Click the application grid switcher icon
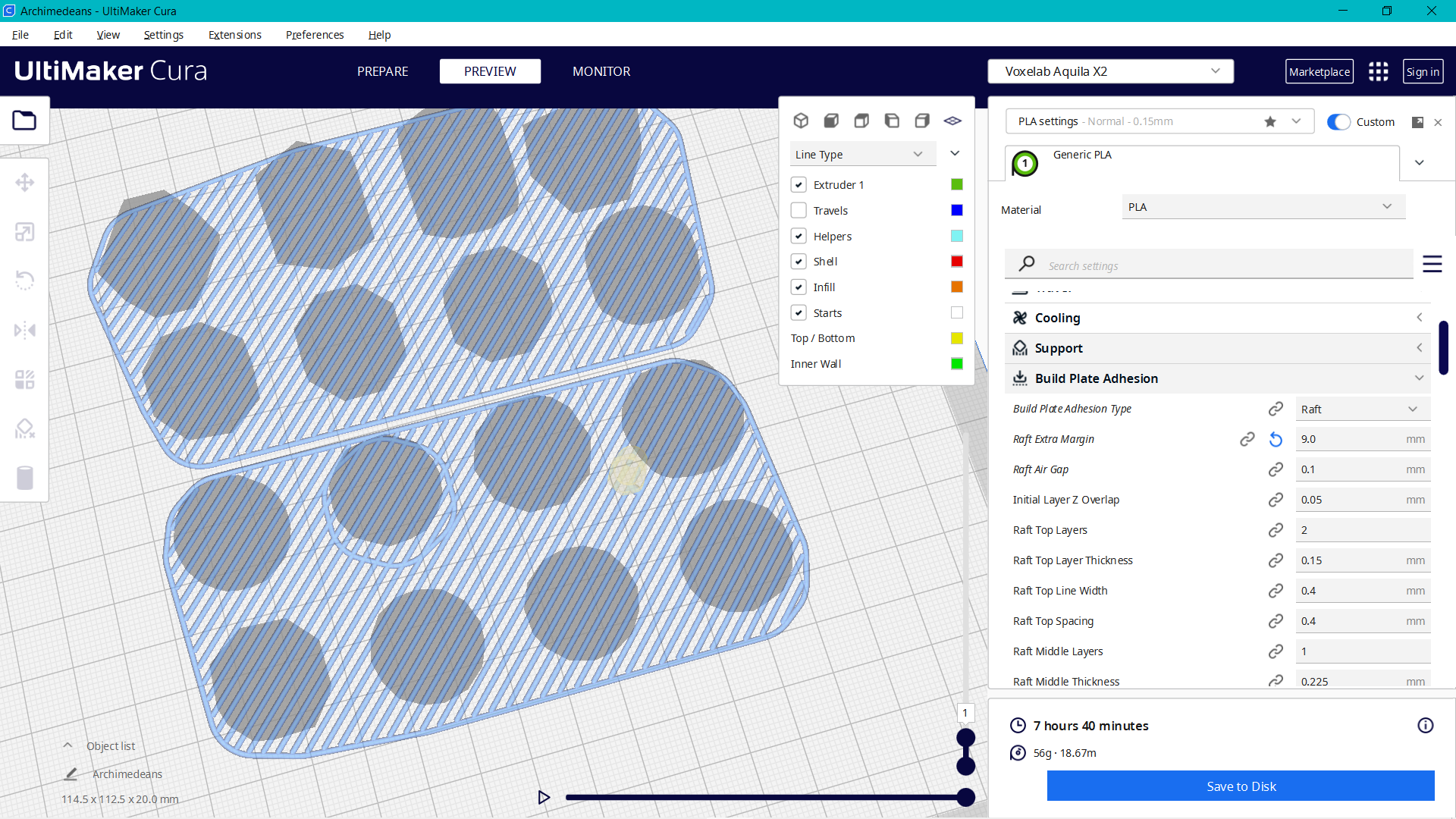Image resolution: width=1456 pixels, height=819 pixels. click(1378, 71)
